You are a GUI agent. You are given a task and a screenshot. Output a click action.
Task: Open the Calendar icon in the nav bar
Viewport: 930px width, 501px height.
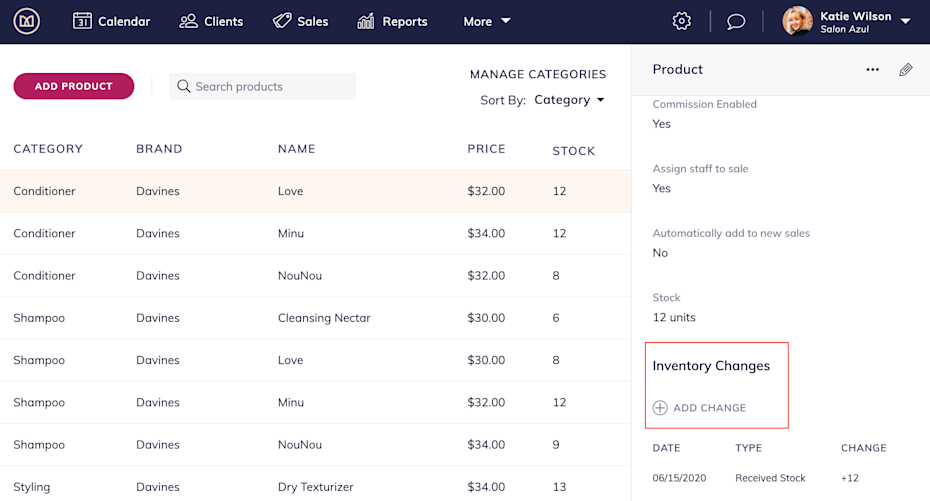click(82, 21)
